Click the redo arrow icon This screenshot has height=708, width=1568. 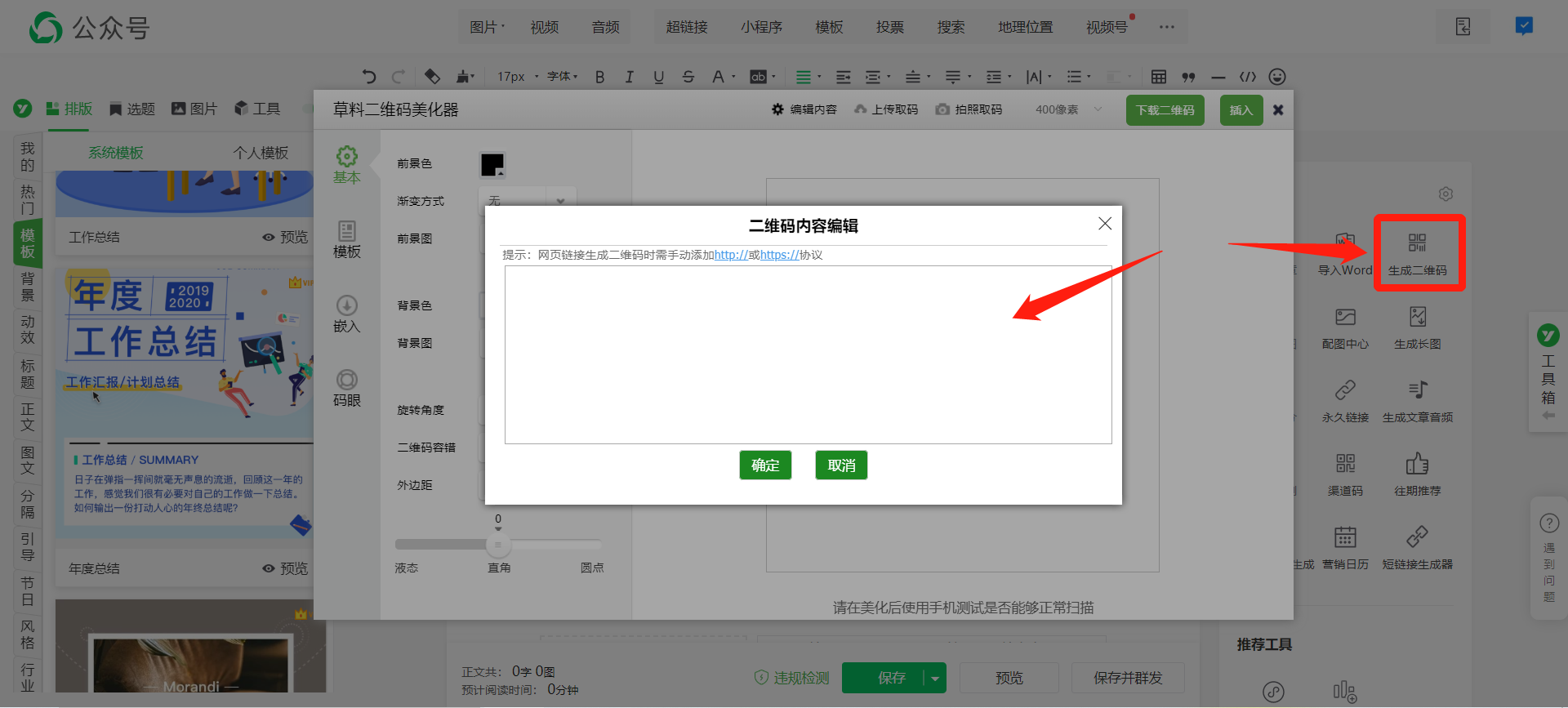point(399,77)
